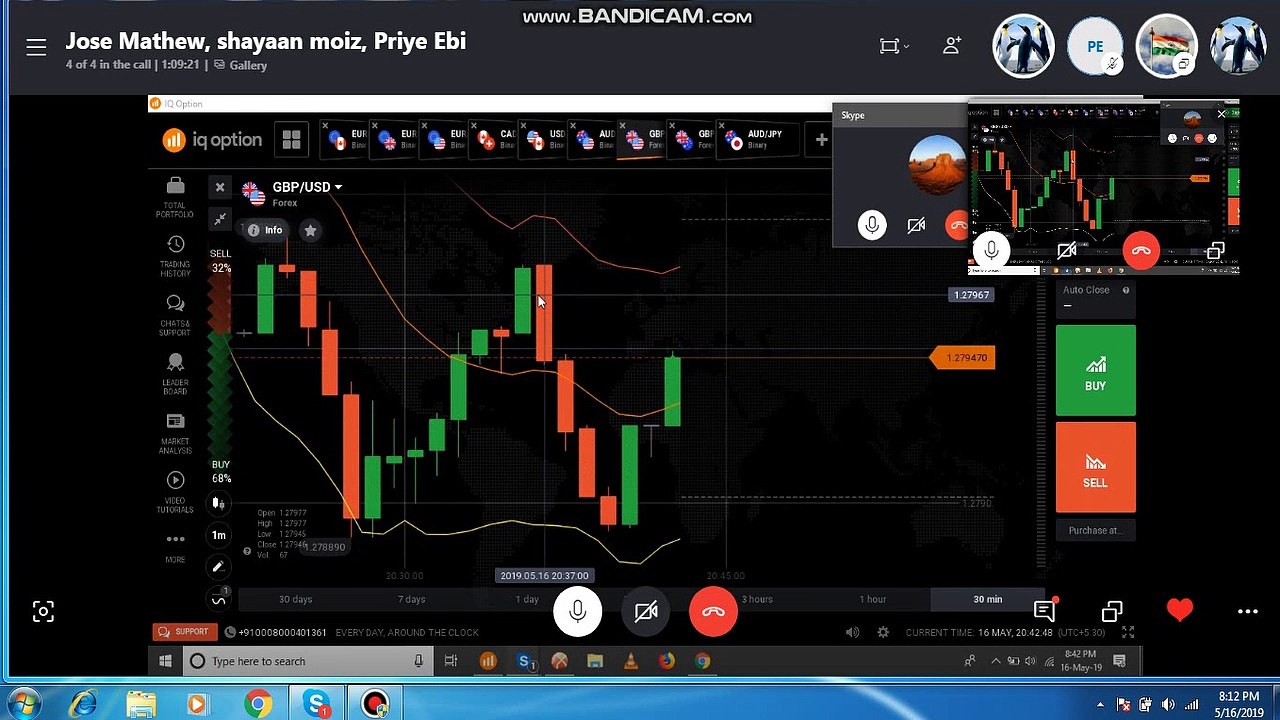Expand the GBP/USD asset dropdown
Screen dimensions: 1280x720
307,187
